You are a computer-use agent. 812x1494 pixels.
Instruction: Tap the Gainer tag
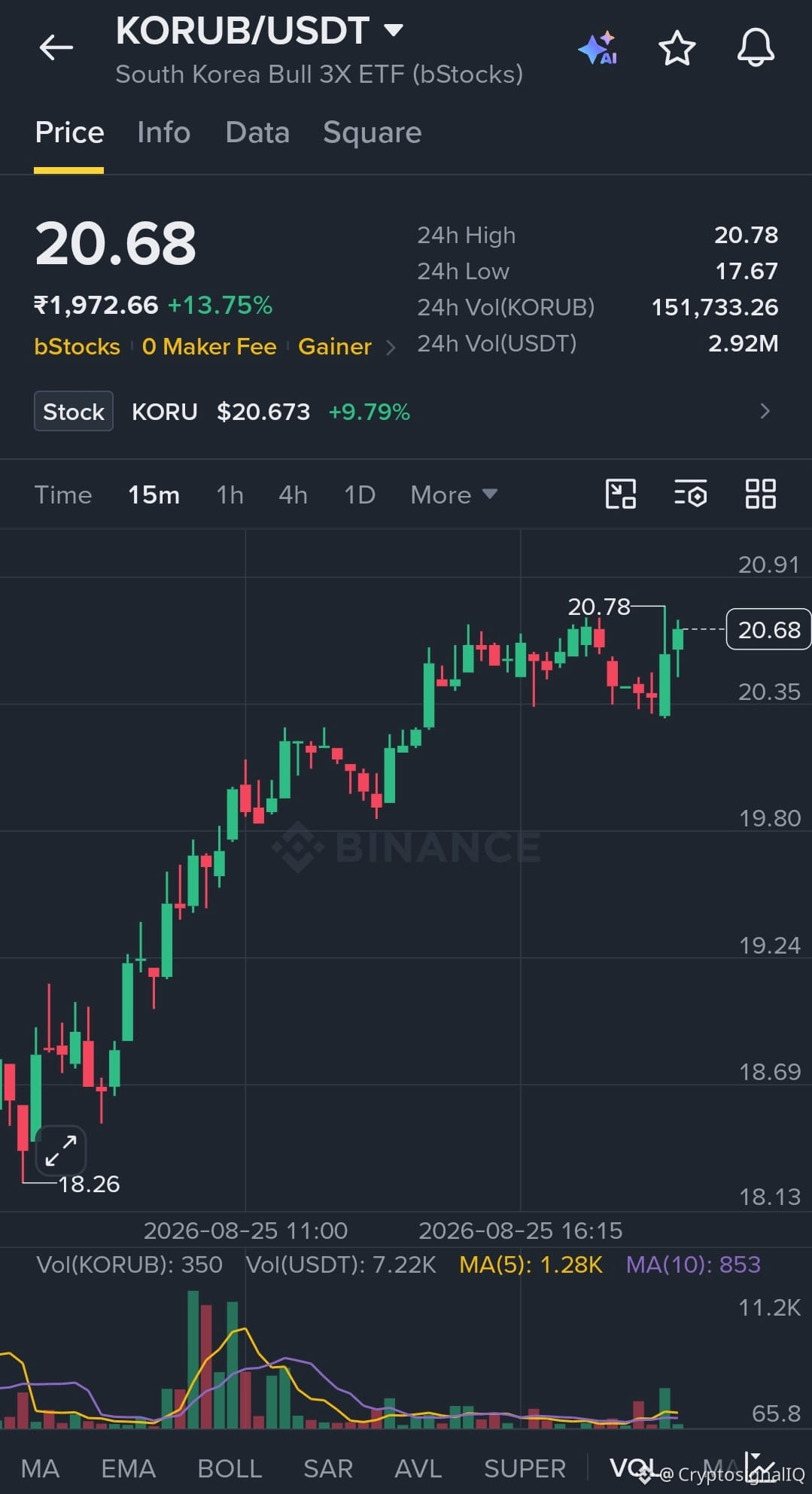tap(335, 346)
